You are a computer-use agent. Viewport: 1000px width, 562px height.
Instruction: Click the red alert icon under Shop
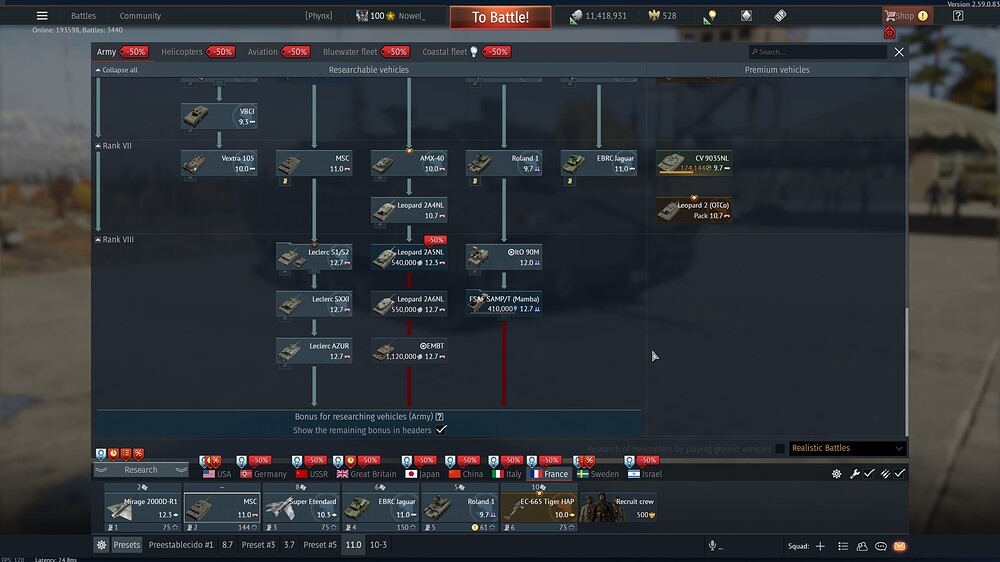[890, 32]
